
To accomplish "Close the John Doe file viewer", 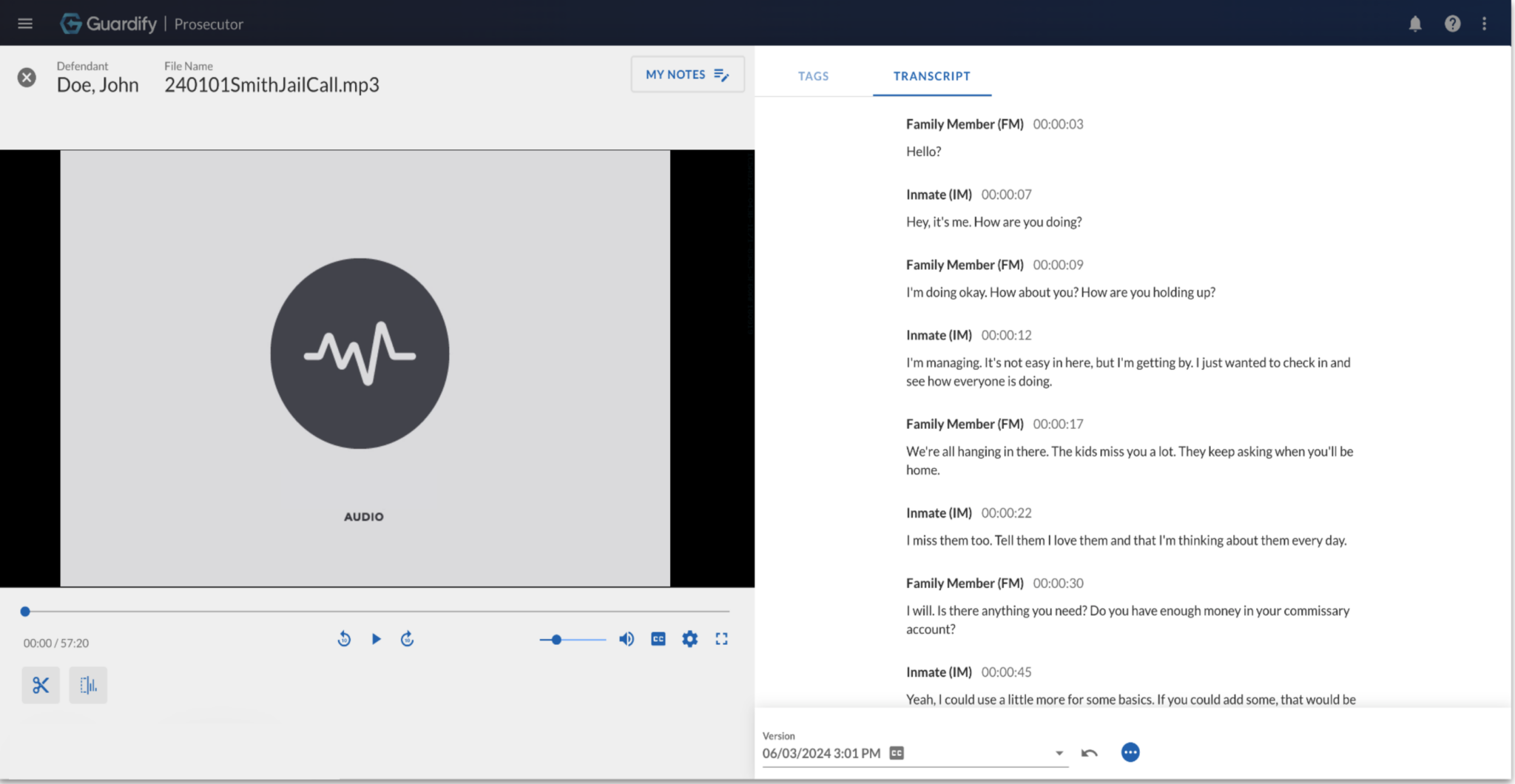I will click(27, 78).
